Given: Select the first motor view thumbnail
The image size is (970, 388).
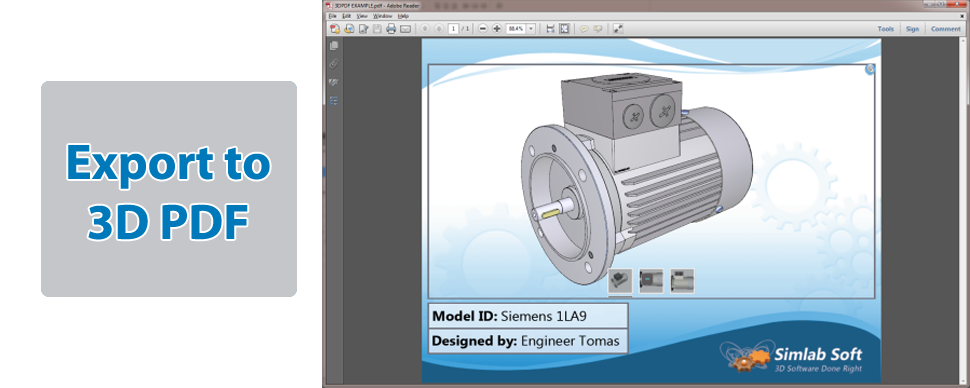Looking at the screenshot, I should 620,281.
